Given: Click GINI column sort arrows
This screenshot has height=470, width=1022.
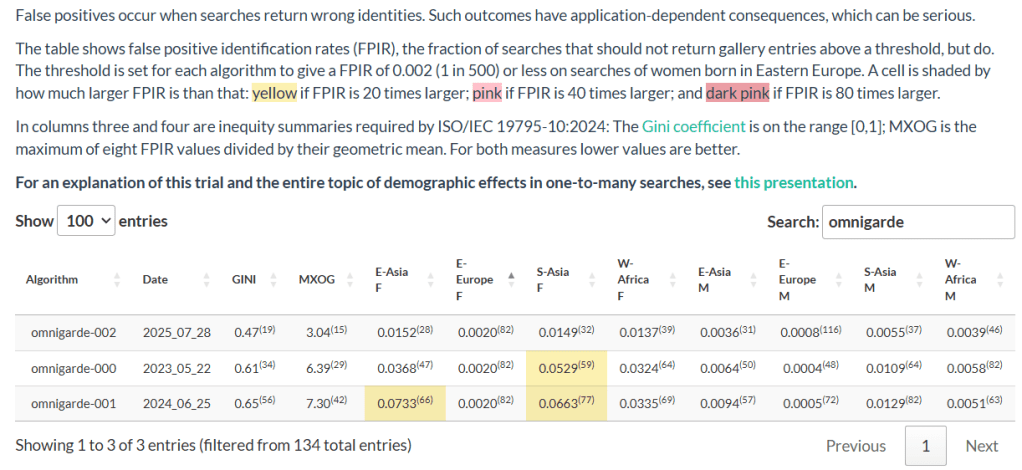Looking at the screenshot, I should coord(276,280).
